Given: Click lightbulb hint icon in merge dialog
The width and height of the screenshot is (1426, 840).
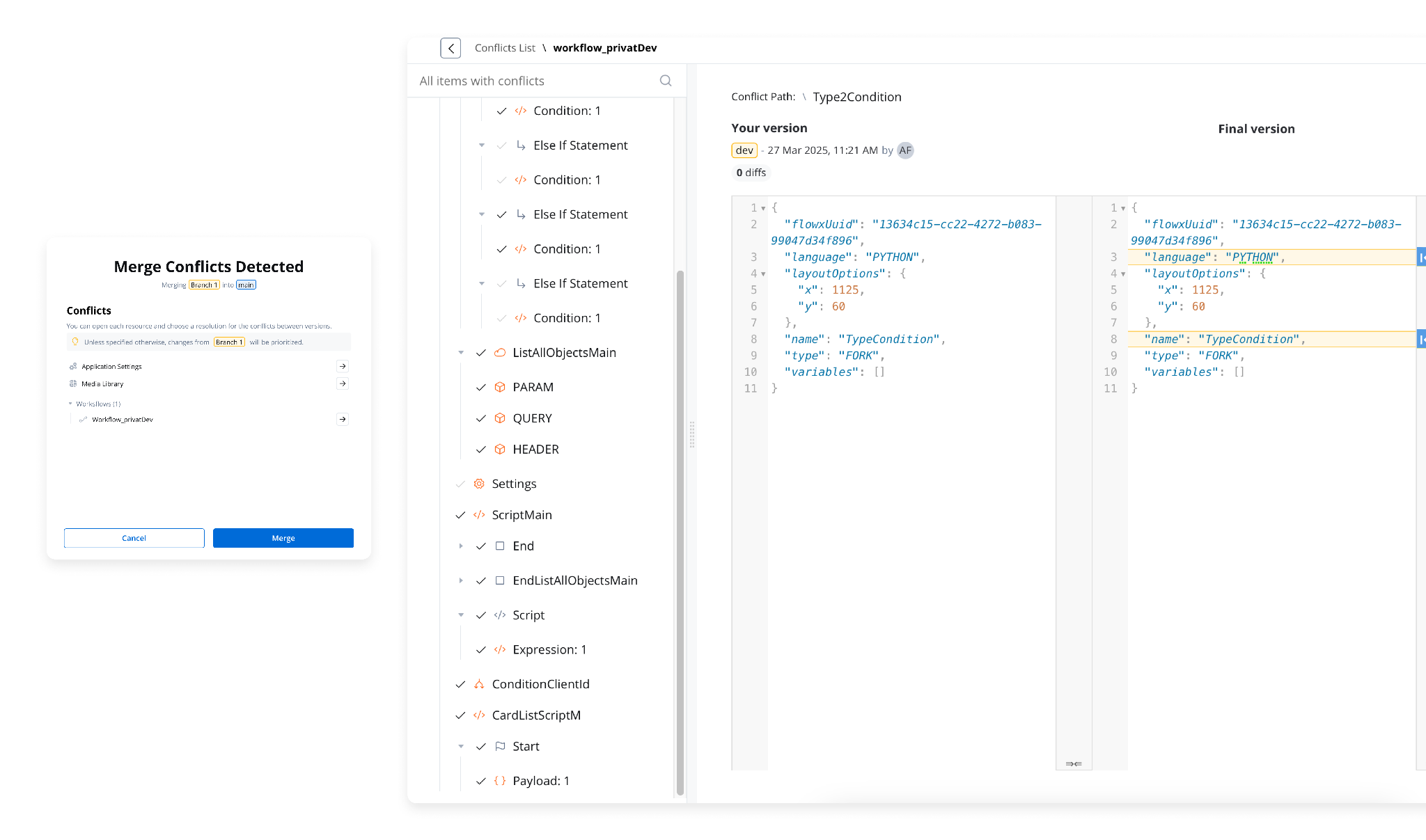Looking at the screenshot, I should [75, 342].
